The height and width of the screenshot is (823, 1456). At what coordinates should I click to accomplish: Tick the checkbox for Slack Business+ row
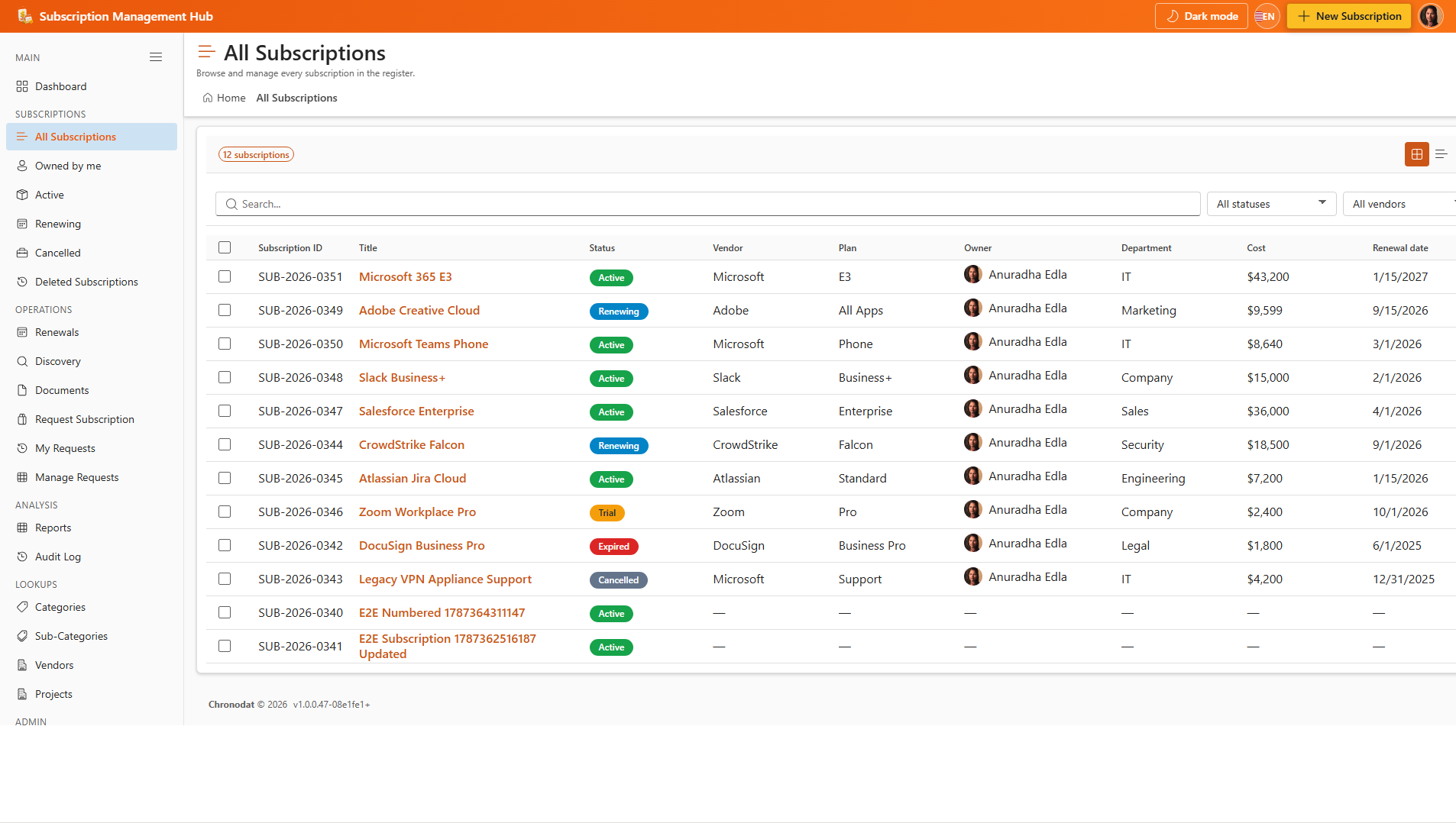pyautogui.click(x=225, y=377)
